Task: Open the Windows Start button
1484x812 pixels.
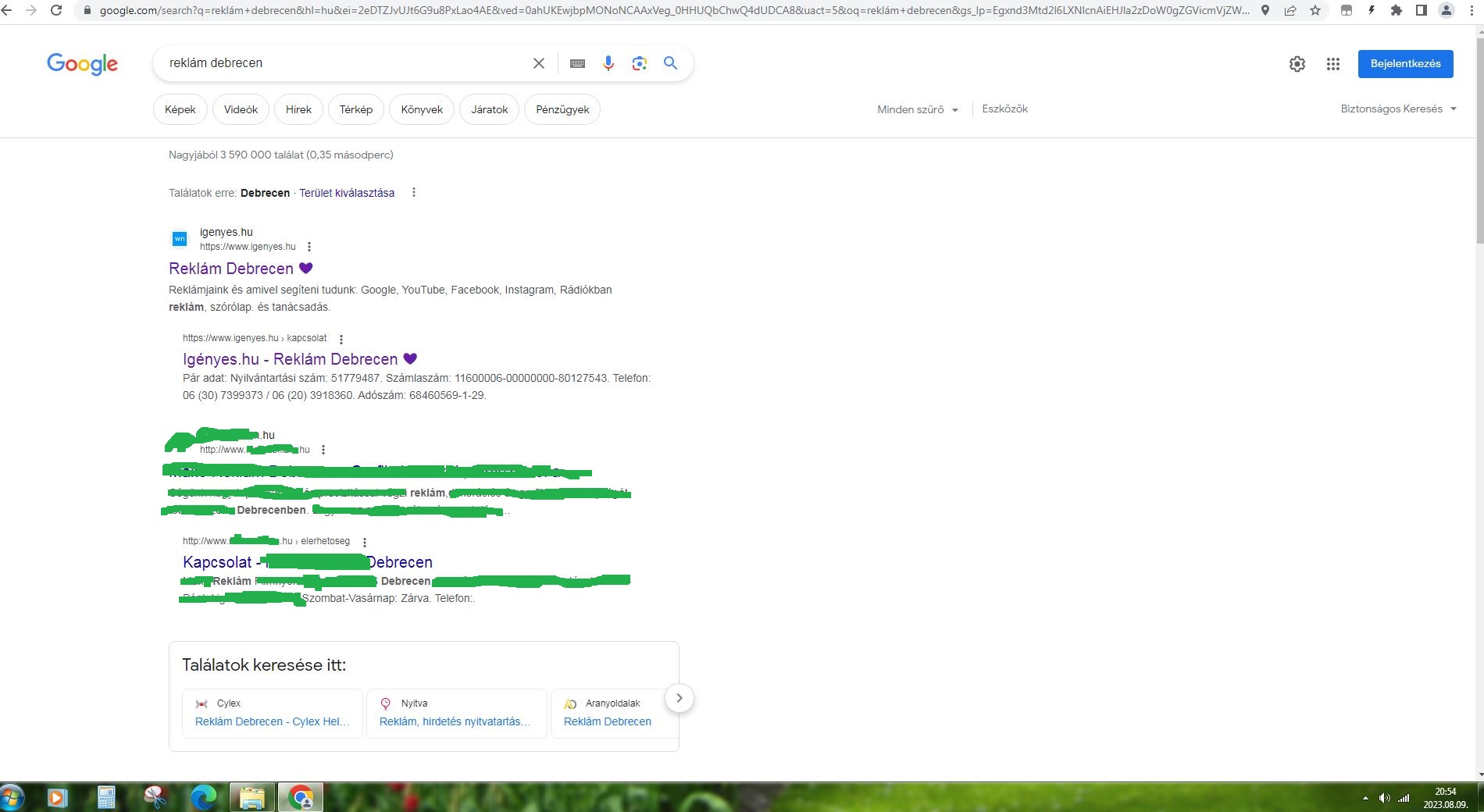Action: (11, 797)
